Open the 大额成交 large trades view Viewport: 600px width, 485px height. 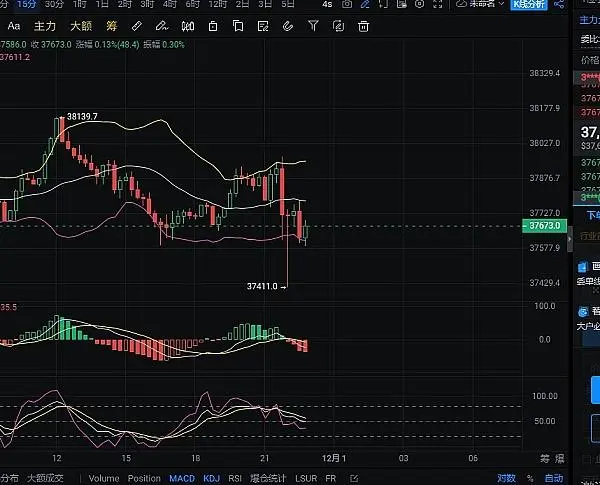coord(45,478)
